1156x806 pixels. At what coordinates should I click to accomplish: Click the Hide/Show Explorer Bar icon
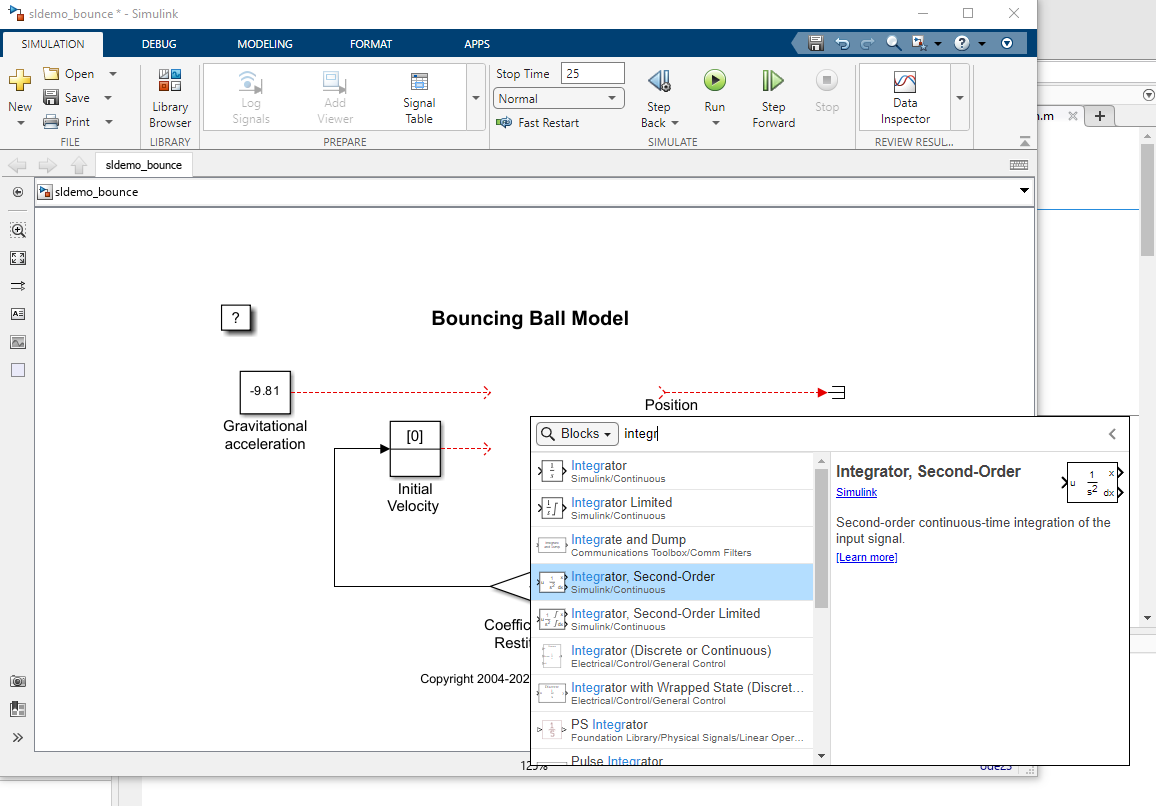[x=18, y=192]
